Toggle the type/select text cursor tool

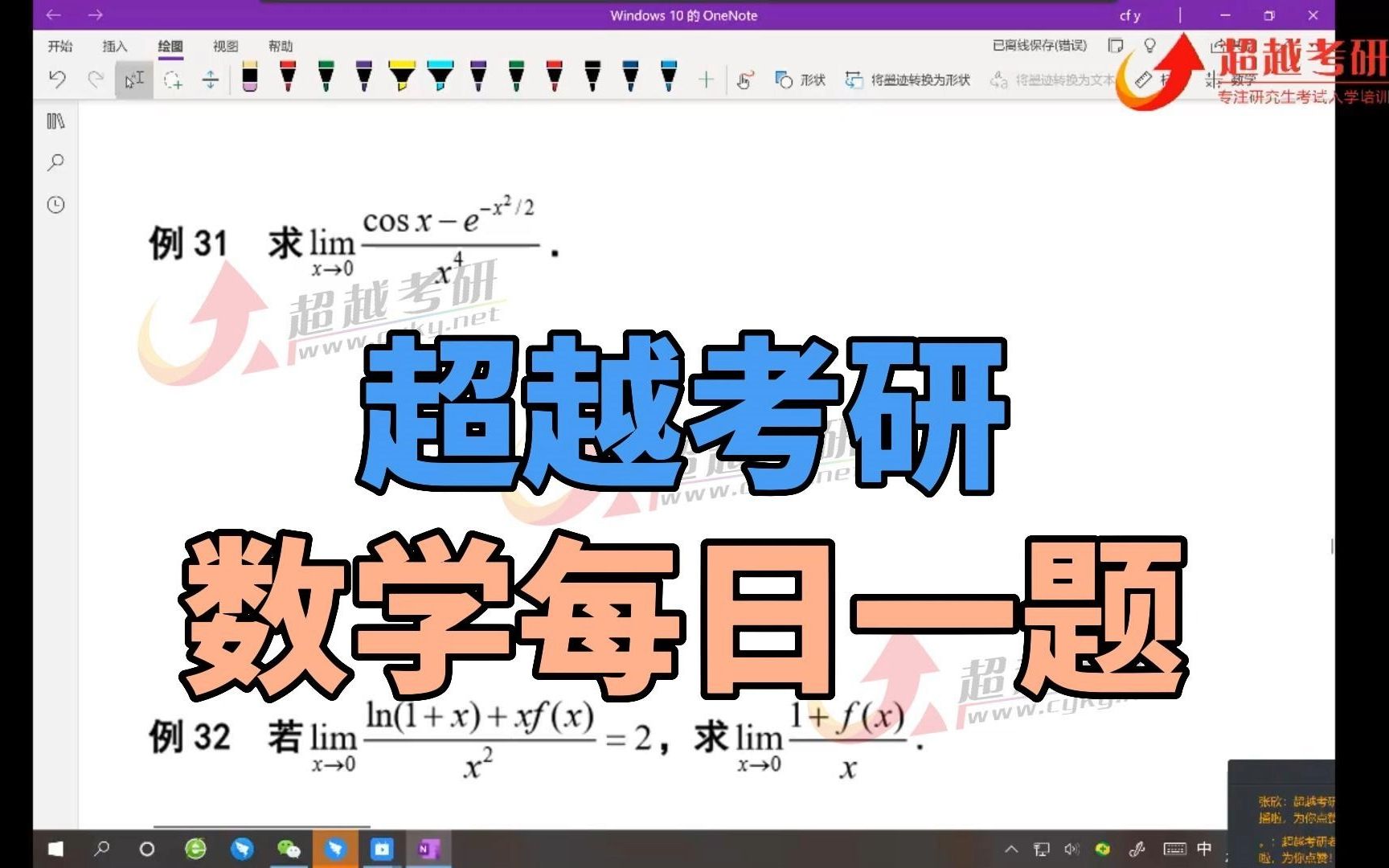[x=133, y=79]
